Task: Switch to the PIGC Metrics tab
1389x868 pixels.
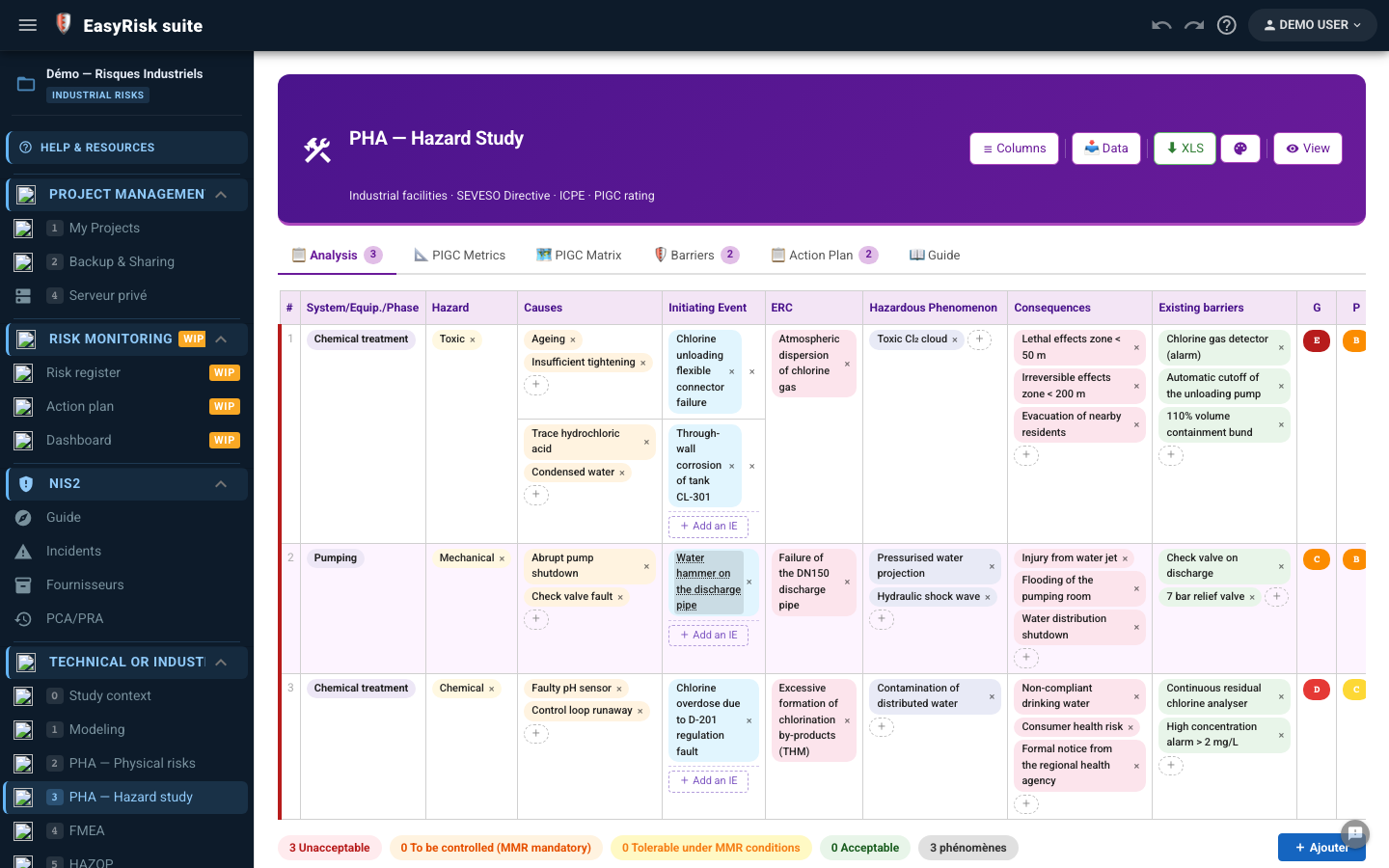Action: 459,256
